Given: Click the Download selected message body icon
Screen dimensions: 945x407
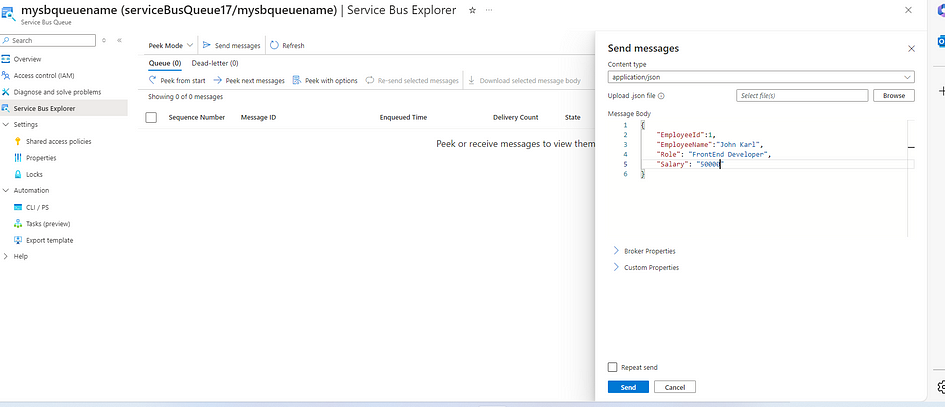Looking at the screenshot, I should (x=471, y=80).
